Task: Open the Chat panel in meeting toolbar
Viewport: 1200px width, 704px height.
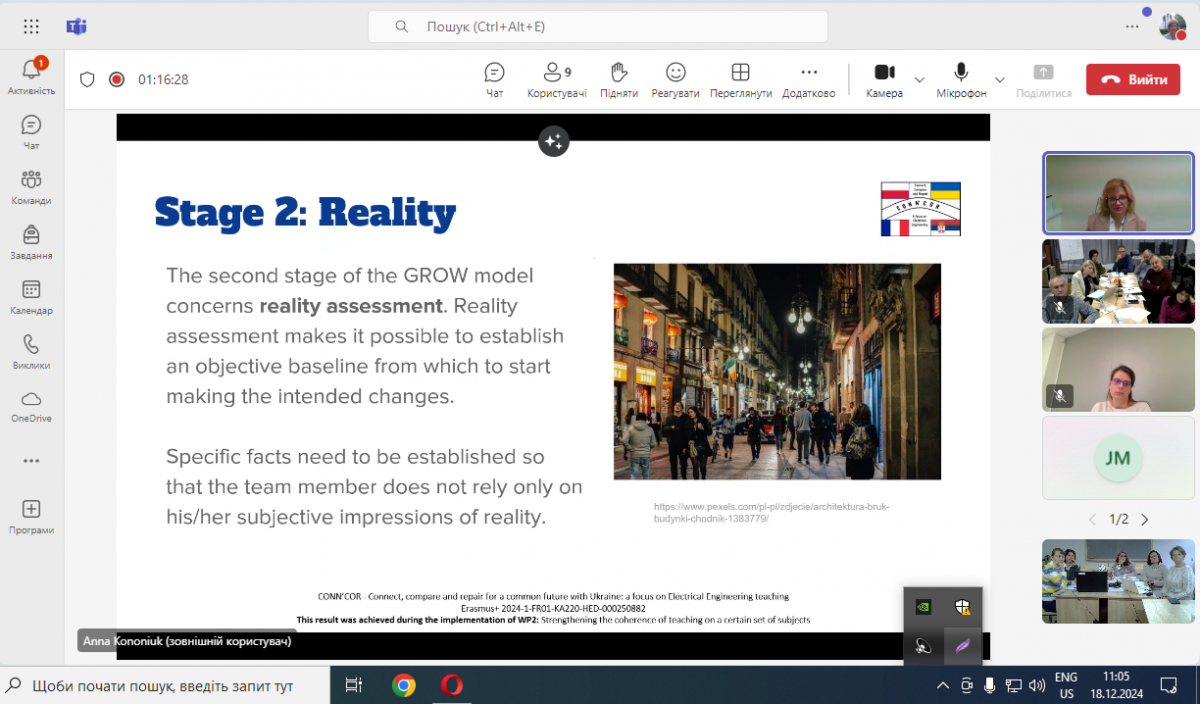Action: (494, 79)
